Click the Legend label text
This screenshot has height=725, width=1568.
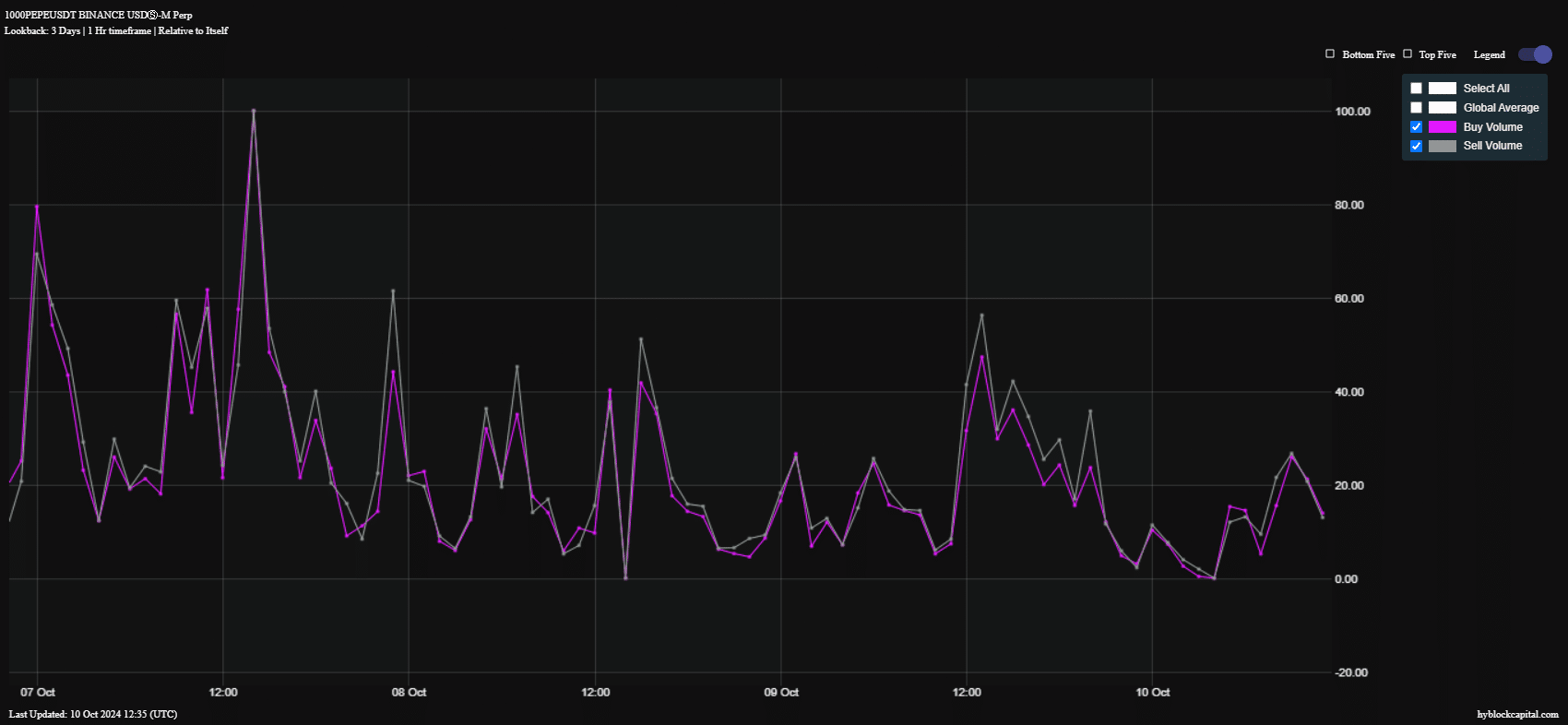[x=1490, y=54]
